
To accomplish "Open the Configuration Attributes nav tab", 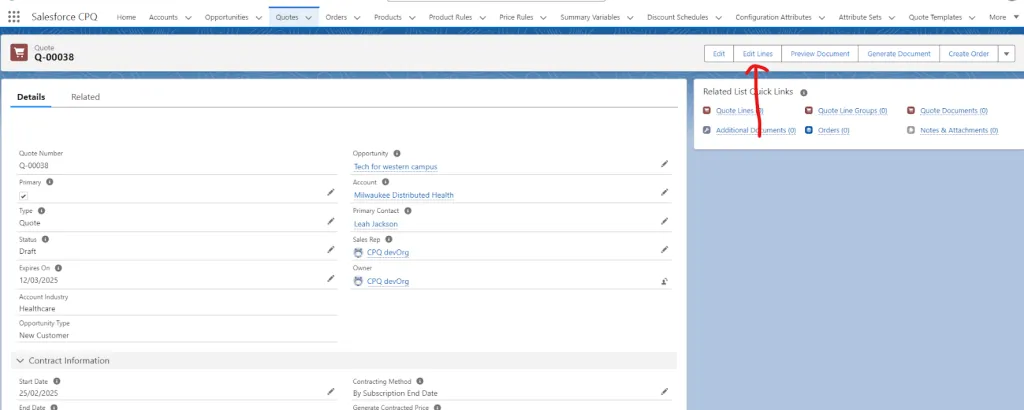I will click(x=773, y=18).
